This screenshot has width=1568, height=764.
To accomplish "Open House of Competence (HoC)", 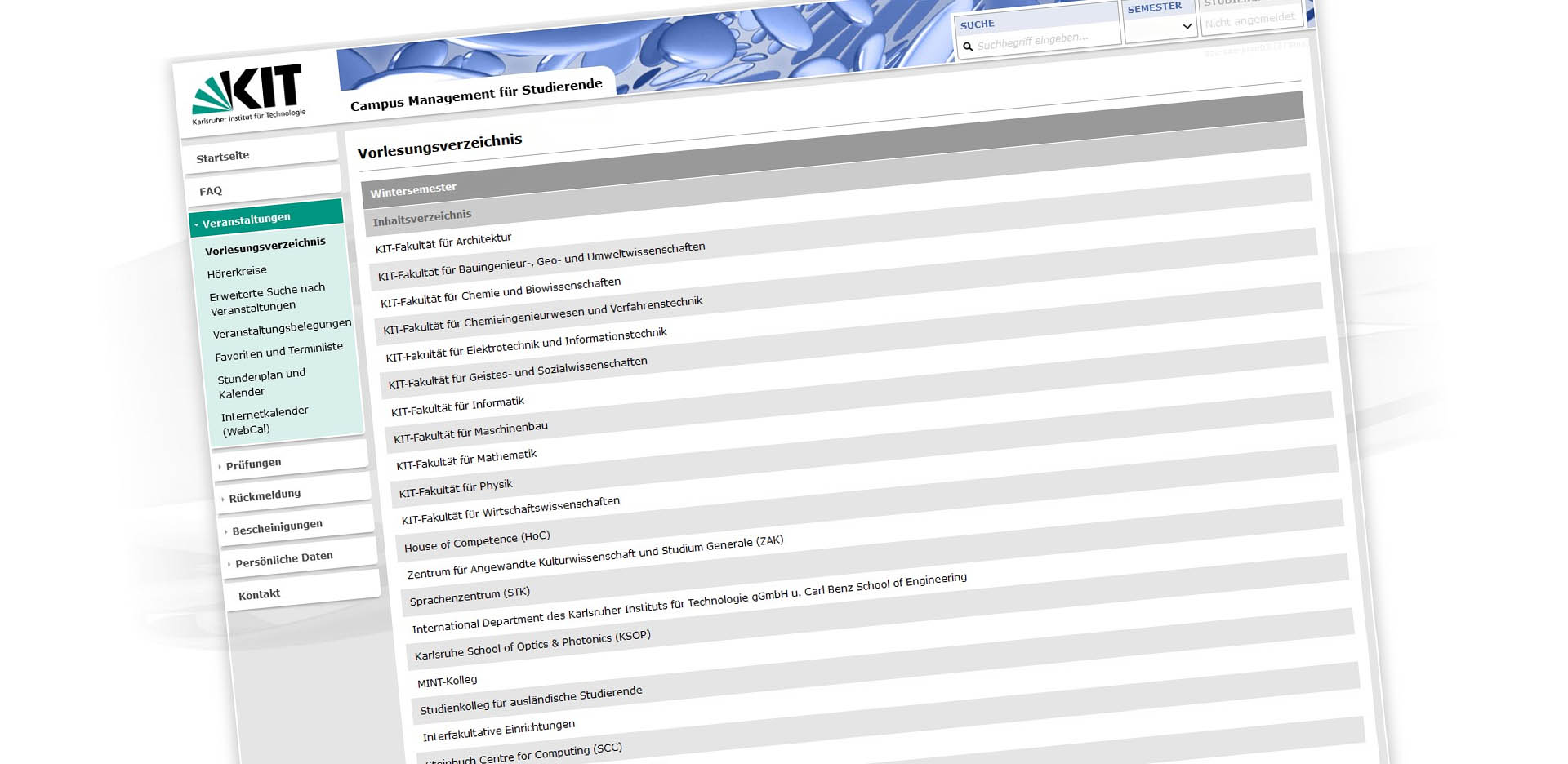I will point(477,541).
